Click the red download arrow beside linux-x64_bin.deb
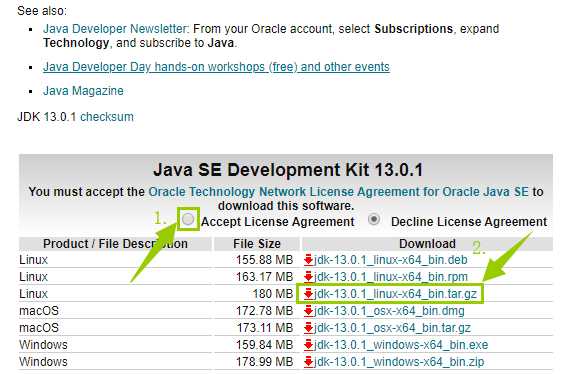562x374 pixels. point(308,260)
